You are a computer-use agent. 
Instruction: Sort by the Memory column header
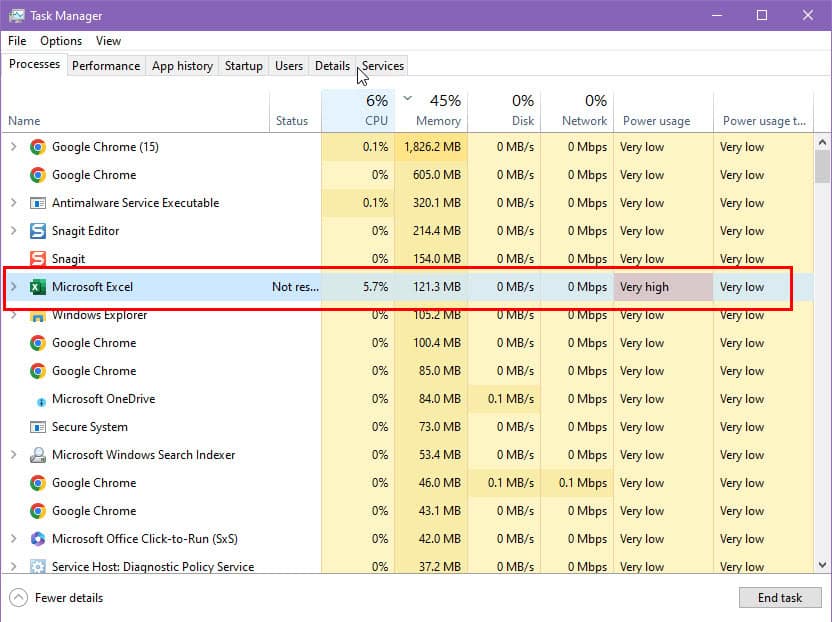431,111
